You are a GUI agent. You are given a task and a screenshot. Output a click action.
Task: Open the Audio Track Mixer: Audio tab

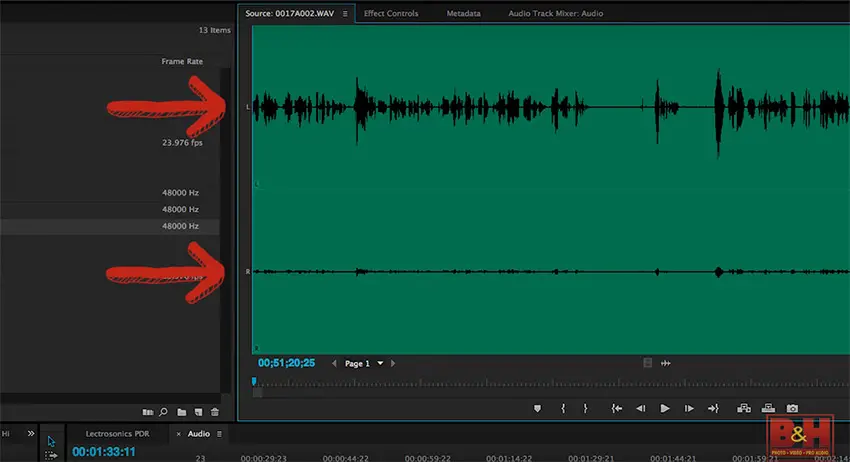(556, 14)
